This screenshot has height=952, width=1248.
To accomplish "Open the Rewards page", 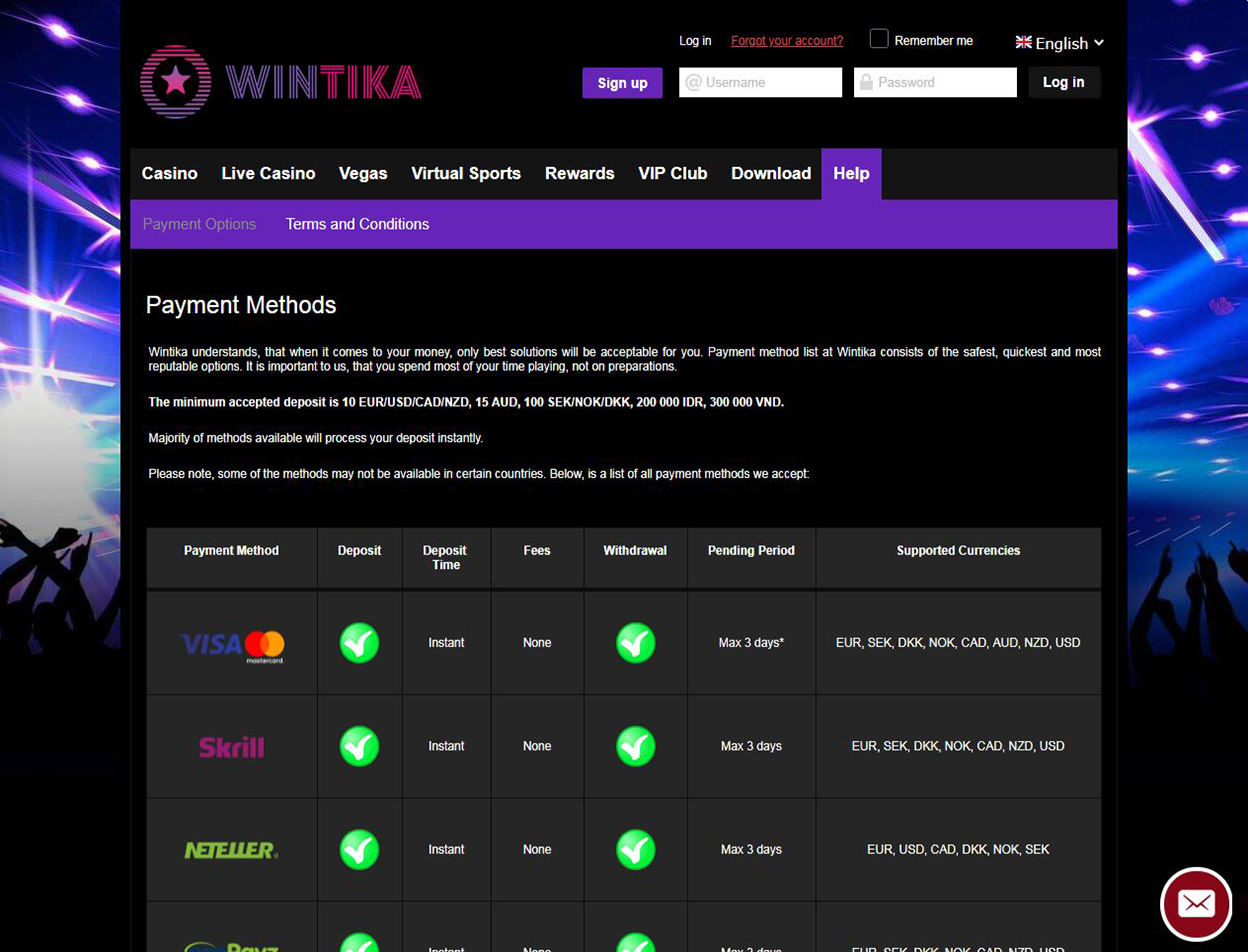I will tap(580, 174).
